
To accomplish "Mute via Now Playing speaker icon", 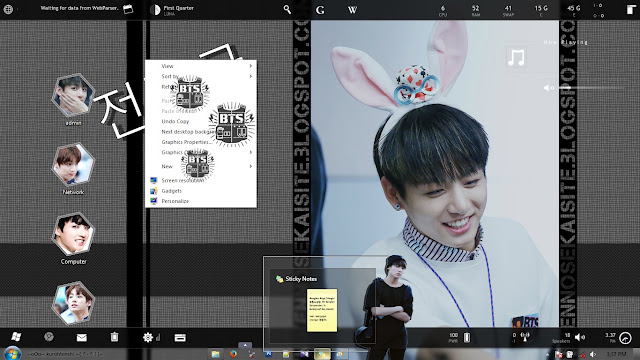I will pyautogui.click(x=548, y=88).
